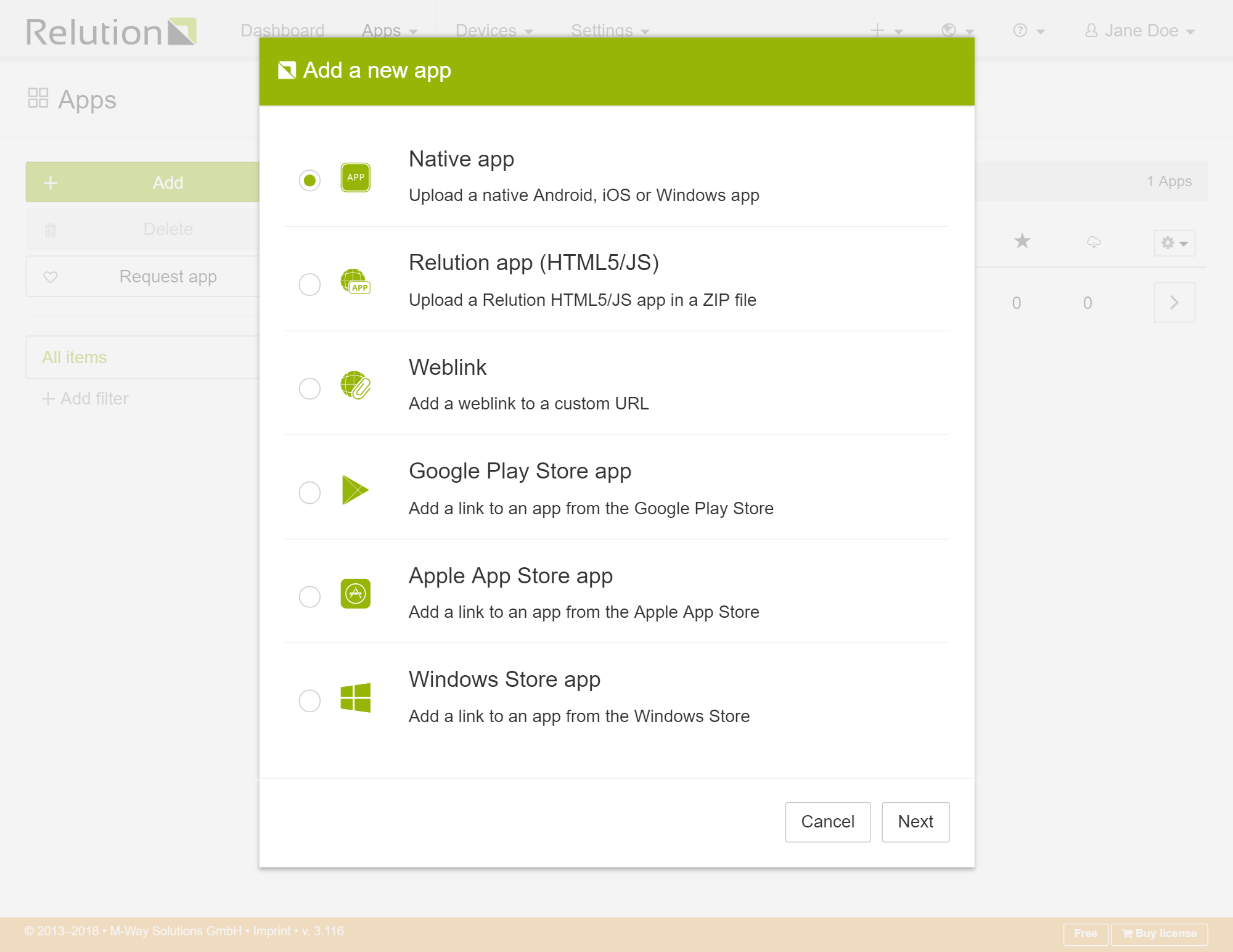Viewport: 1233px width, 952px height.
Task: Click the Free license badge
Action: tap(1086, 934)
